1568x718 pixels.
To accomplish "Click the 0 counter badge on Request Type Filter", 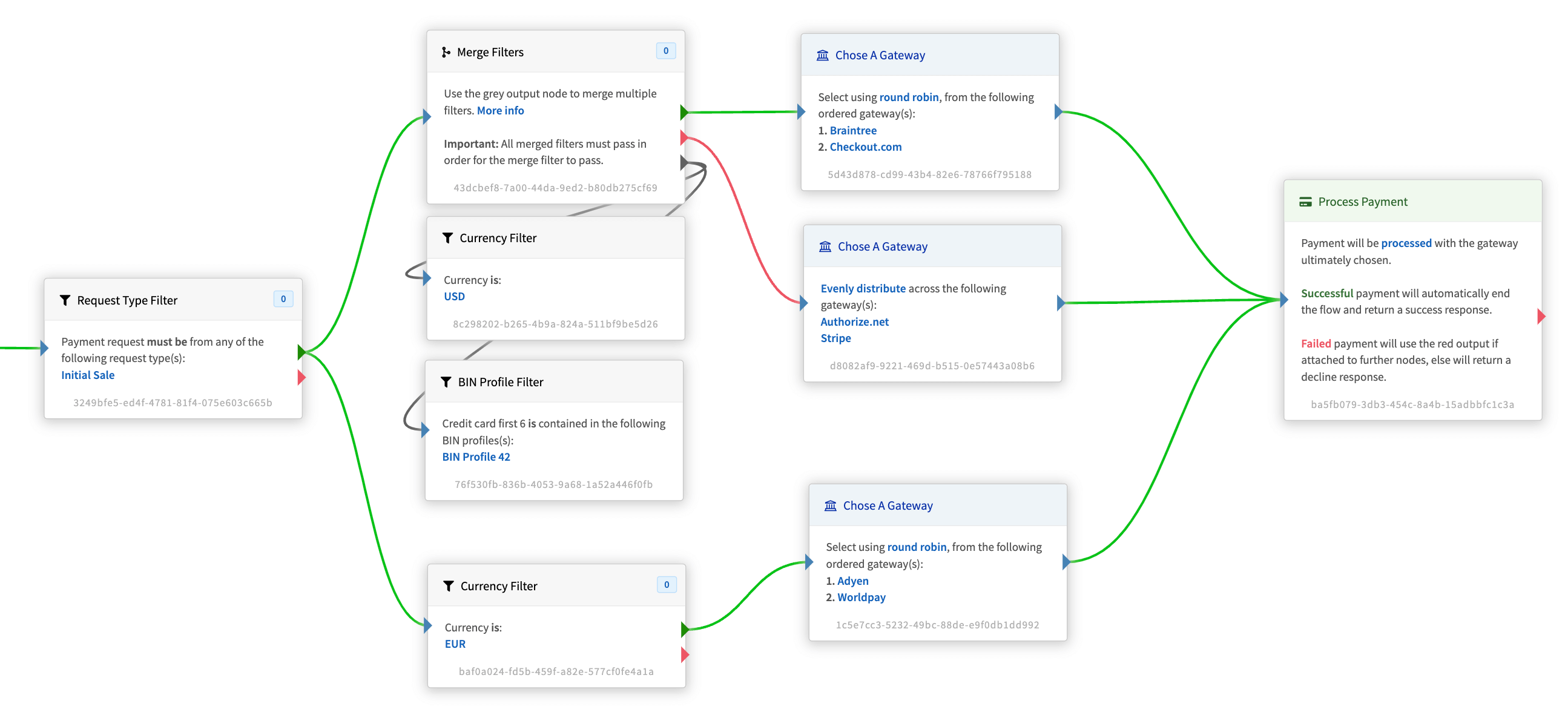I will [x=283, y=298].
